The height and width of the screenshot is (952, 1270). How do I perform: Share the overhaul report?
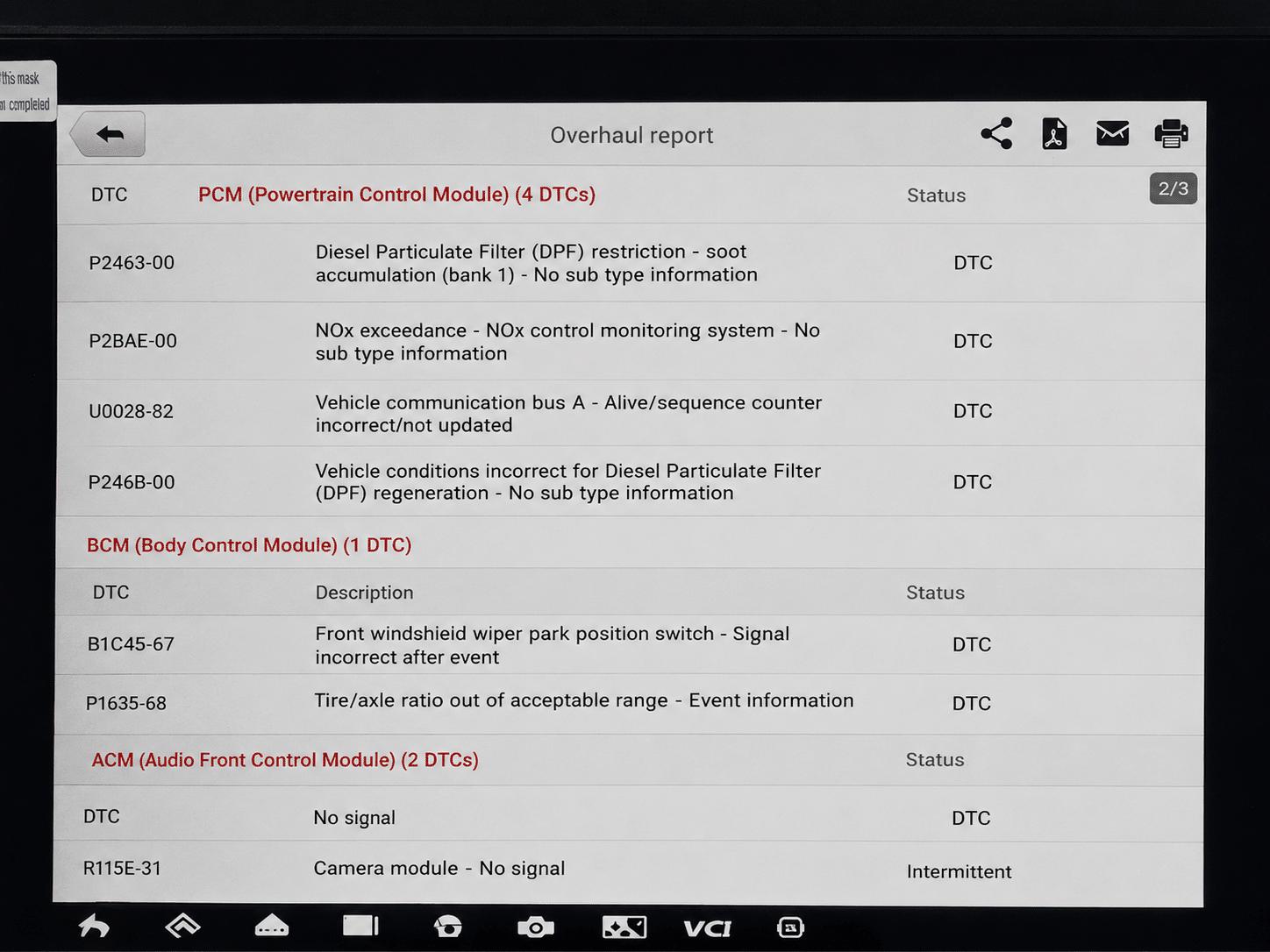pyautogui.click(x=996, y=133)
